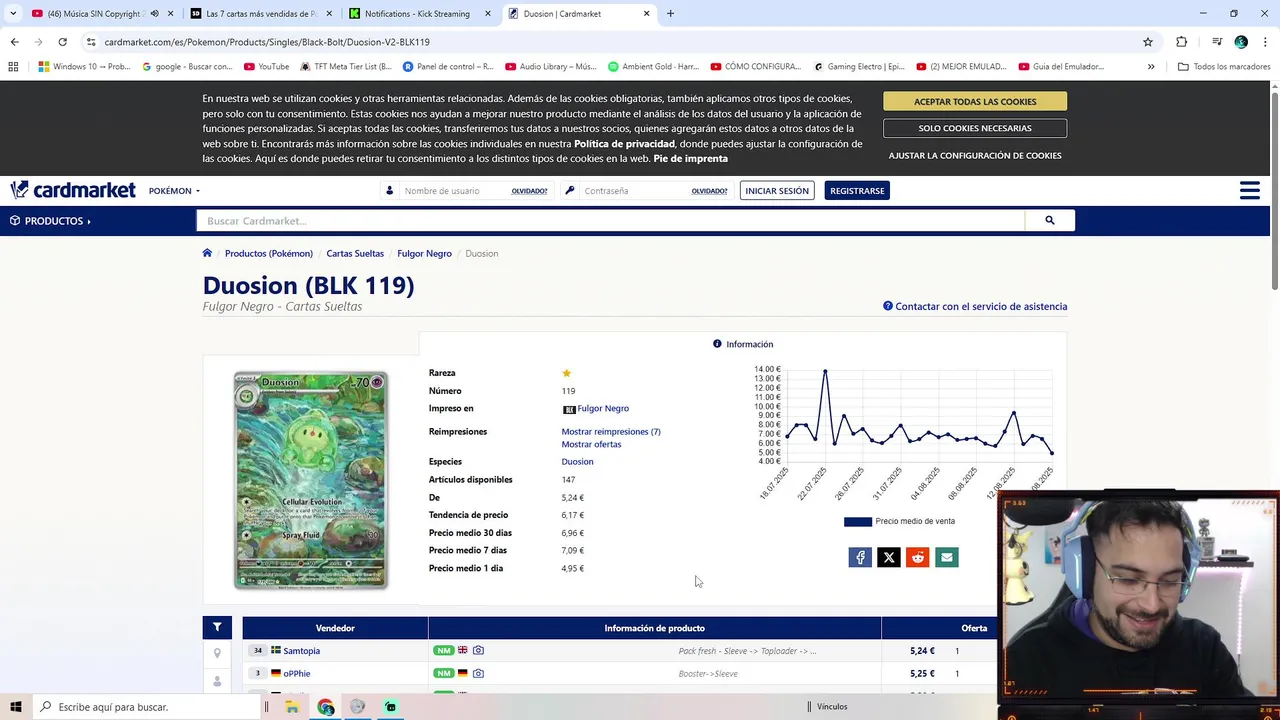This screenshot has height=720, width=1280.
Task: Open Mostrar reimpresiones (7) link
Action: [x=611, y=432]
